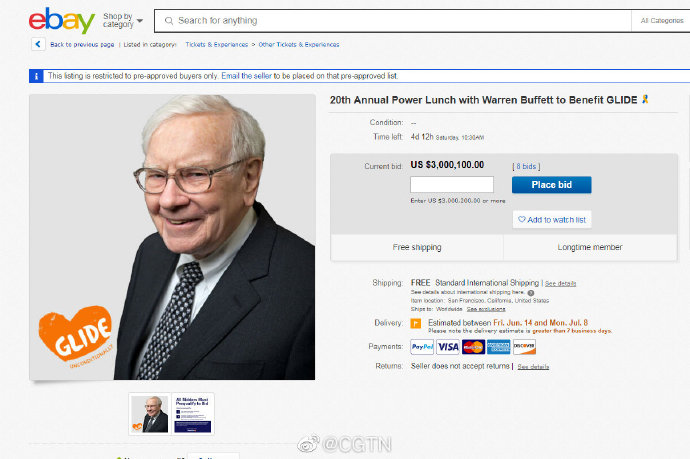Open the Tickets & Experiences breadcrumb
This screenshot has height=459, width=690.
tap(217, 44)
